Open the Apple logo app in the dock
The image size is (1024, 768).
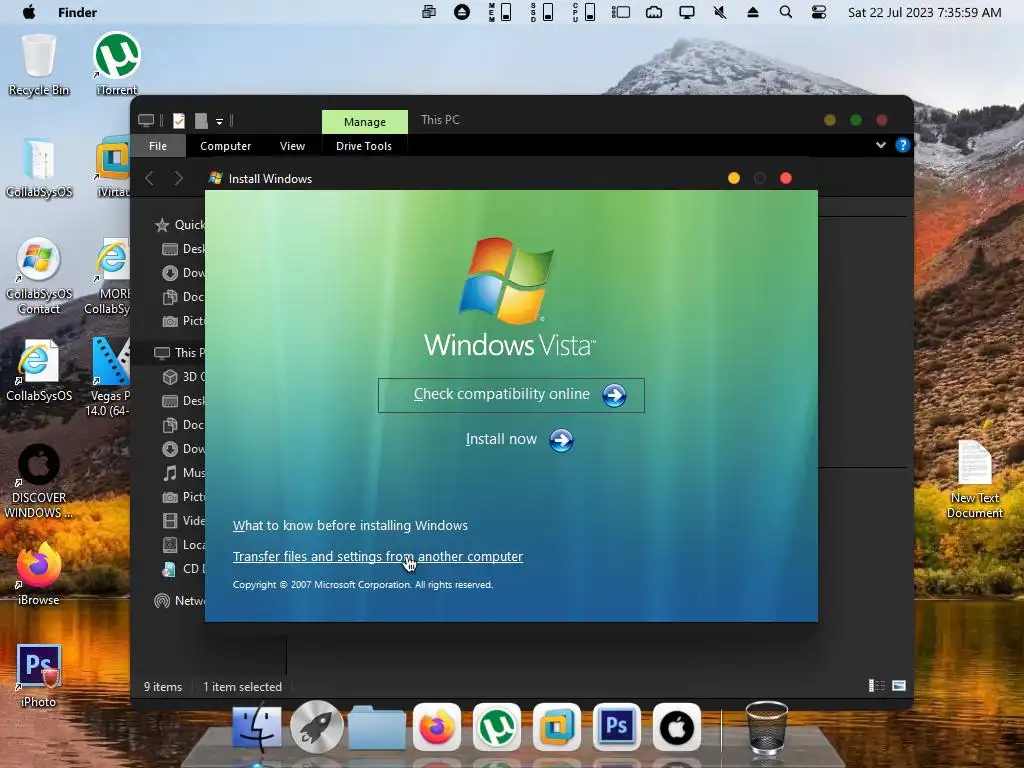pos(677,727)
